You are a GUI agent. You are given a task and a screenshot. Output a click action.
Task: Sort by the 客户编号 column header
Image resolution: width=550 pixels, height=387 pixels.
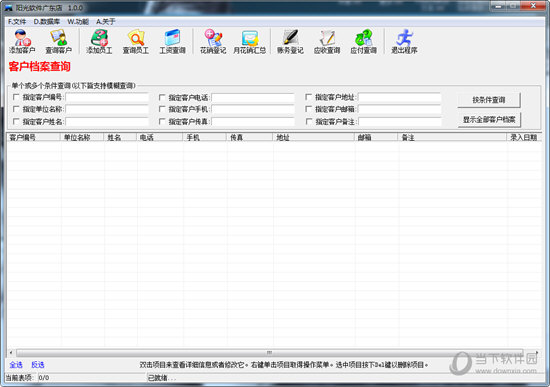34,138
